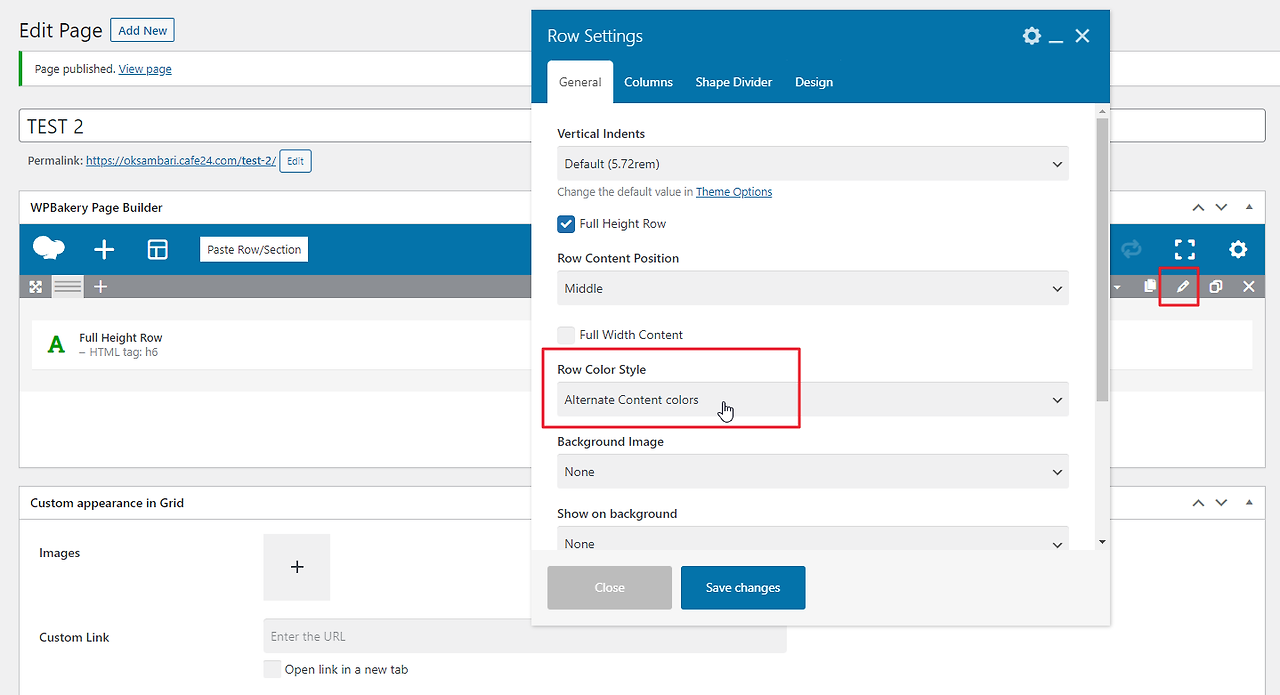Open WPBakery logo menu in builder toolbar
Viewport: 1280px width, 695px height.
click(49, 249)
